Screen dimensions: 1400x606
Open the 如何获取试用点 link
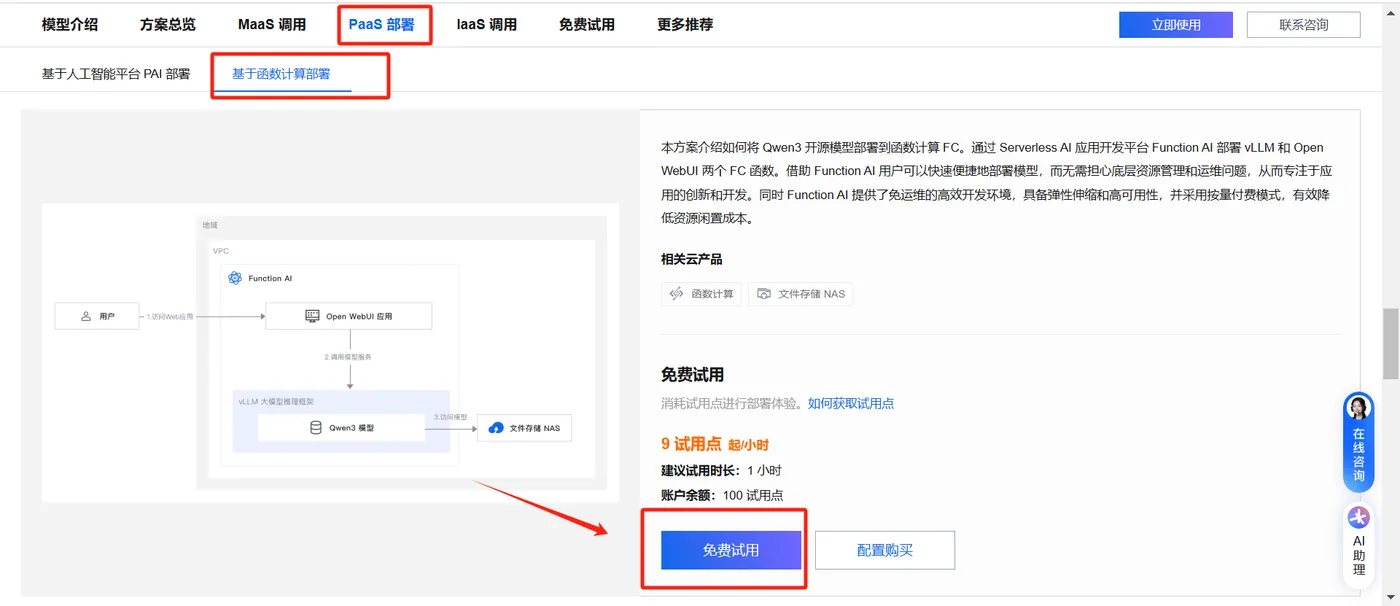[x=851, y=404]
